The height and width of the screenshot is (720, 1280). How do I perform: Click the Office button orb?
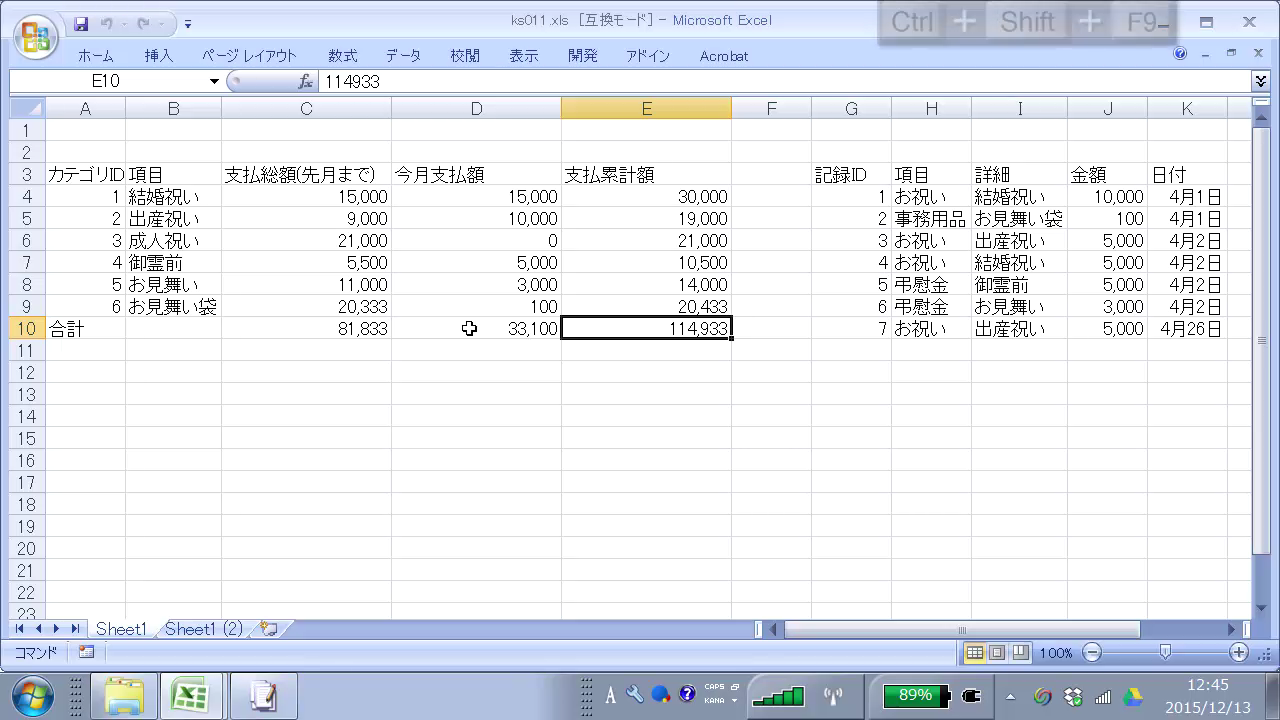coord(36,36)
